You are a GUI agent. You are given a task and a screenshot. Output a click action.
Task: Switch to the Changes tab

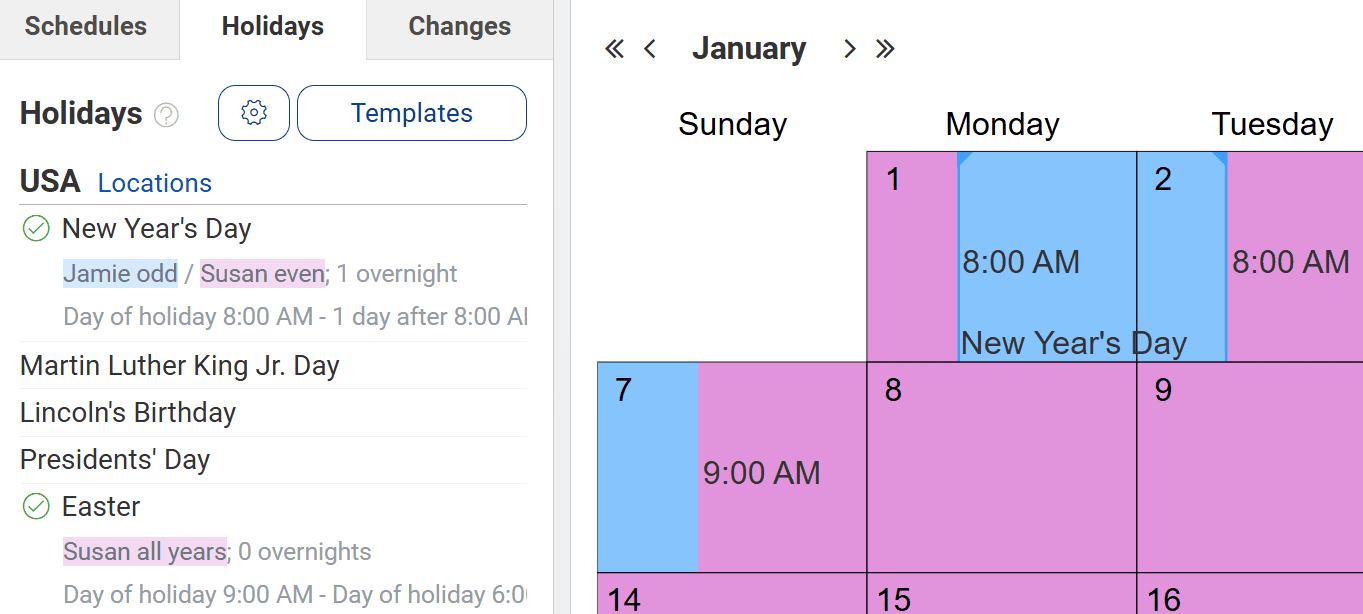coord(460,27)
